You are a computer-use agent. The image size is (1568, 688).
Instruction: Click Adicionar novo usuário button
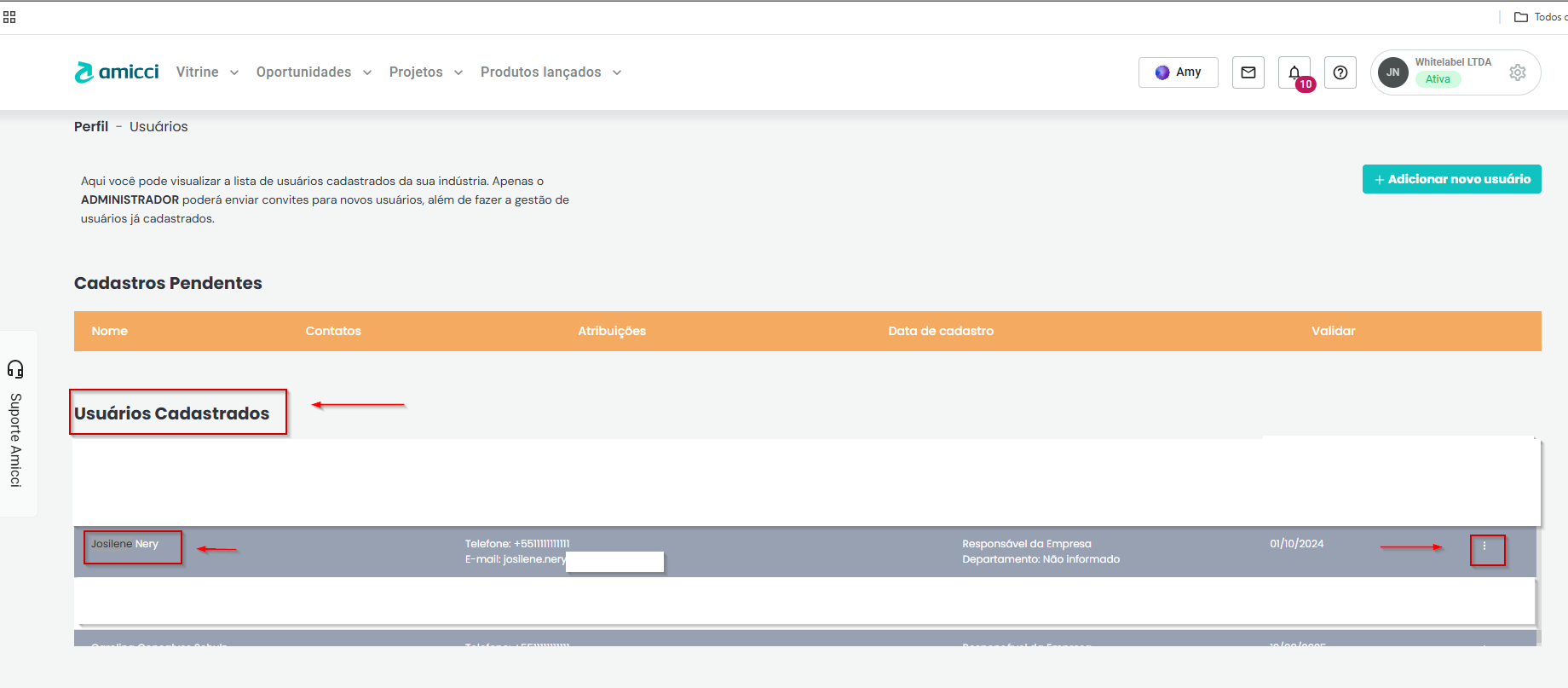[x=1451, y=179]
